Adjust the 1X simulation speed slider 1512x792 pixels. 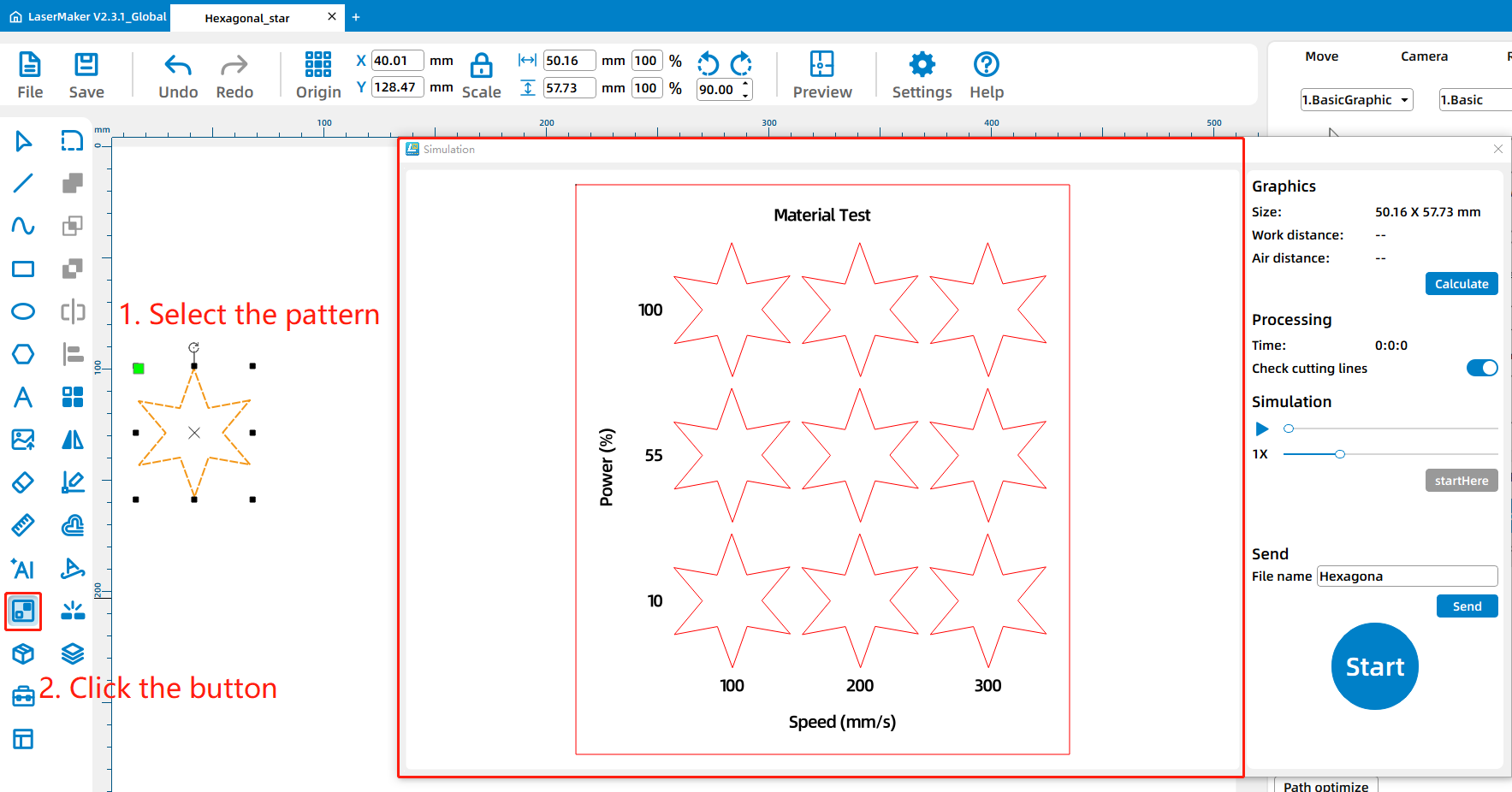1340,454
